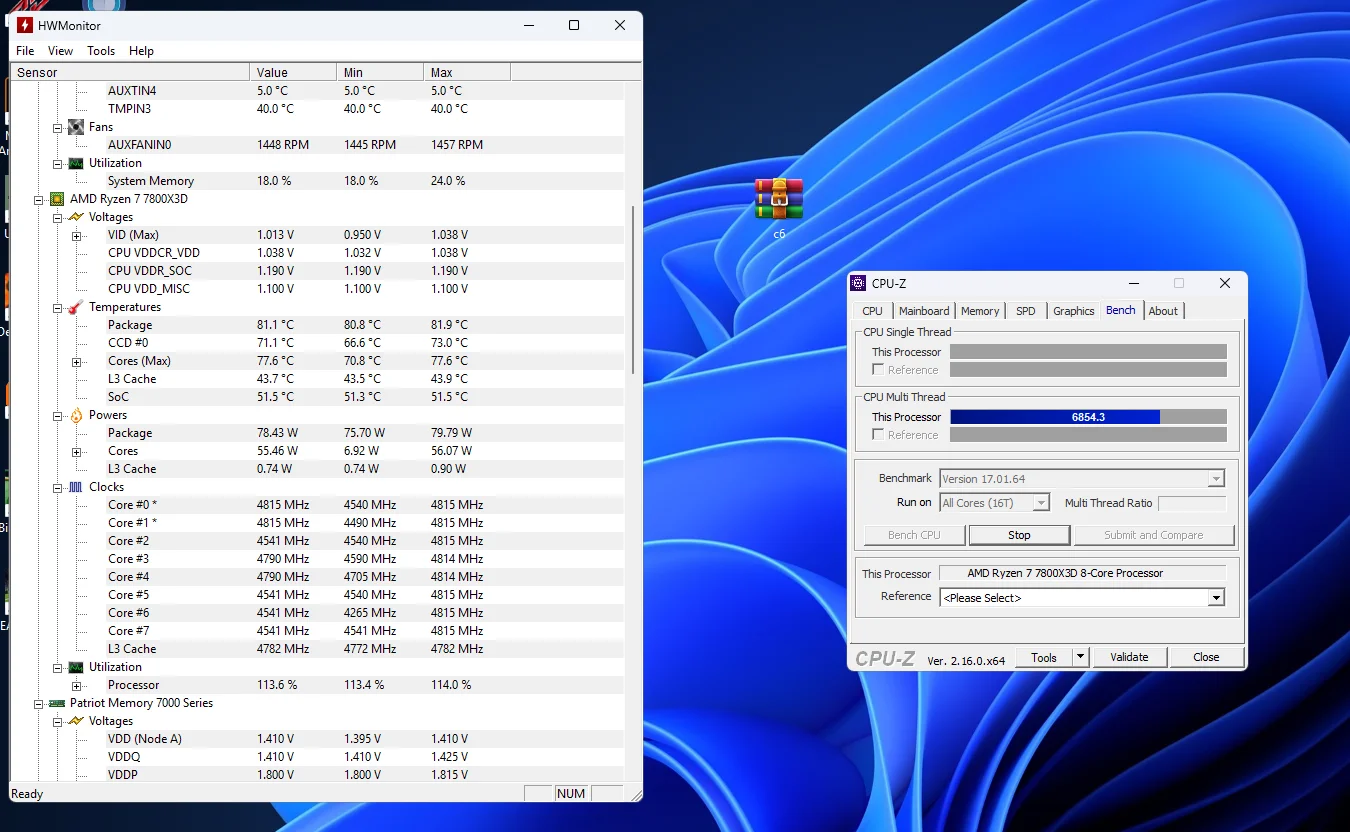This screenshot has width=1350, height=832.
Task: Stop the running CPU benchmark
Action: [1019, 535]
